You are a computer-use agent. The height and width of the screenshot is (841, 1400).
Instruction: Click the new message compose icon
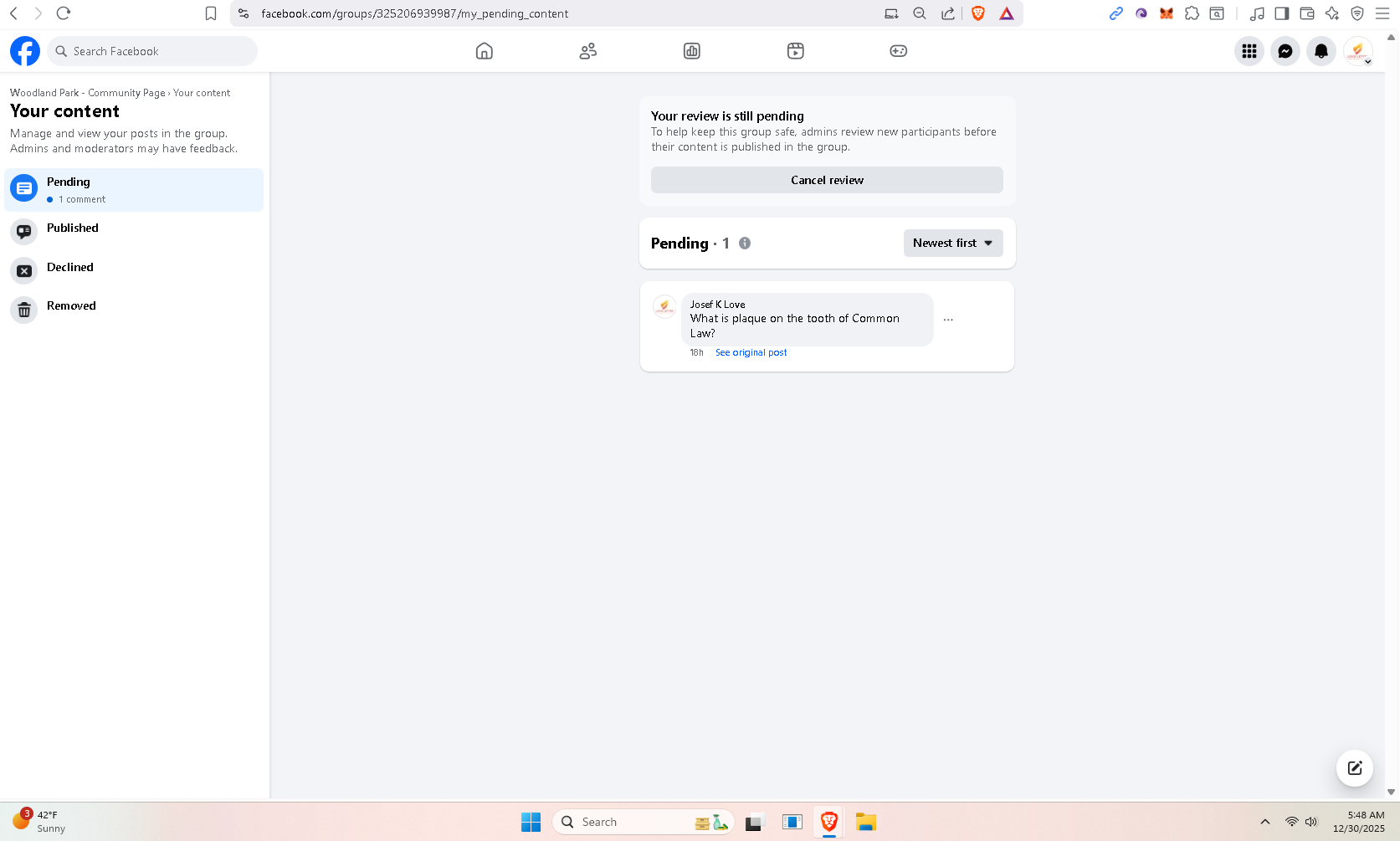point(1354,768)
